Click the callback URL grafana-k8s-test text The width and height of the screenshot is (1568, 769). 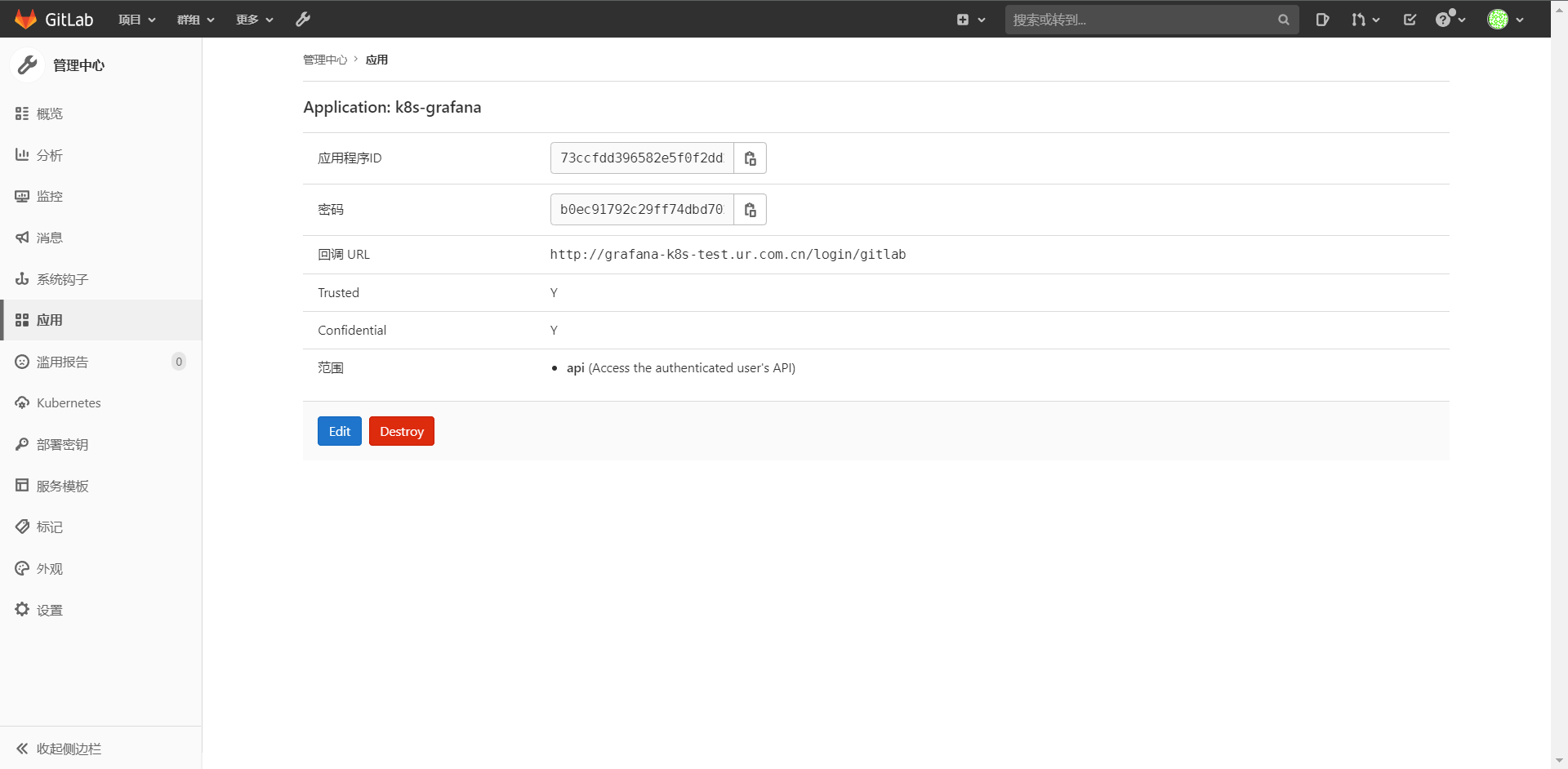728,255
